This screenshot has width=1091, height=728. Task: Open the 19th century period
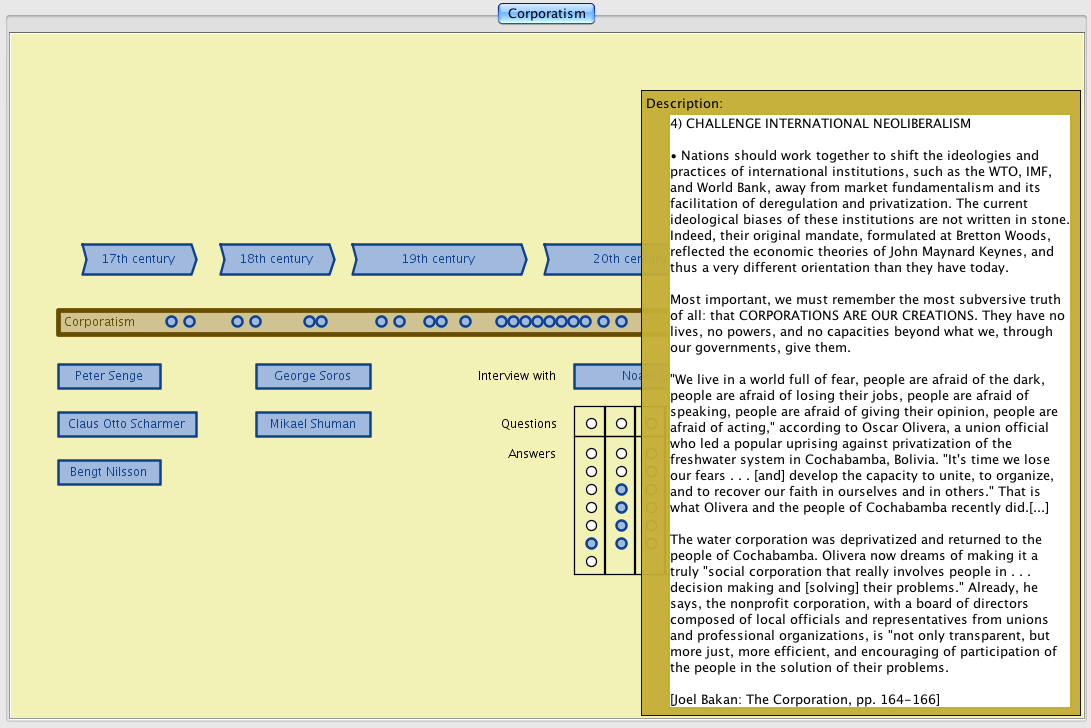click(438, 259)
